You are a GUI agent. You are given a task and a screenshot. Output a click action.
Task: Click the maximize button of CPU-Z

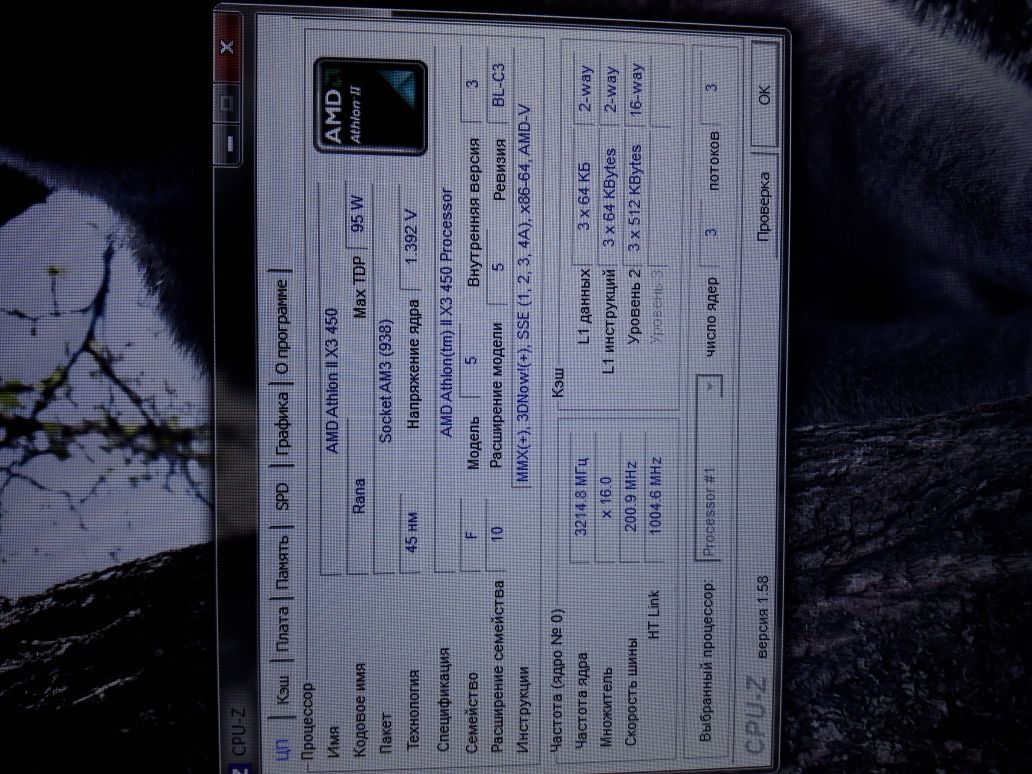228,102
